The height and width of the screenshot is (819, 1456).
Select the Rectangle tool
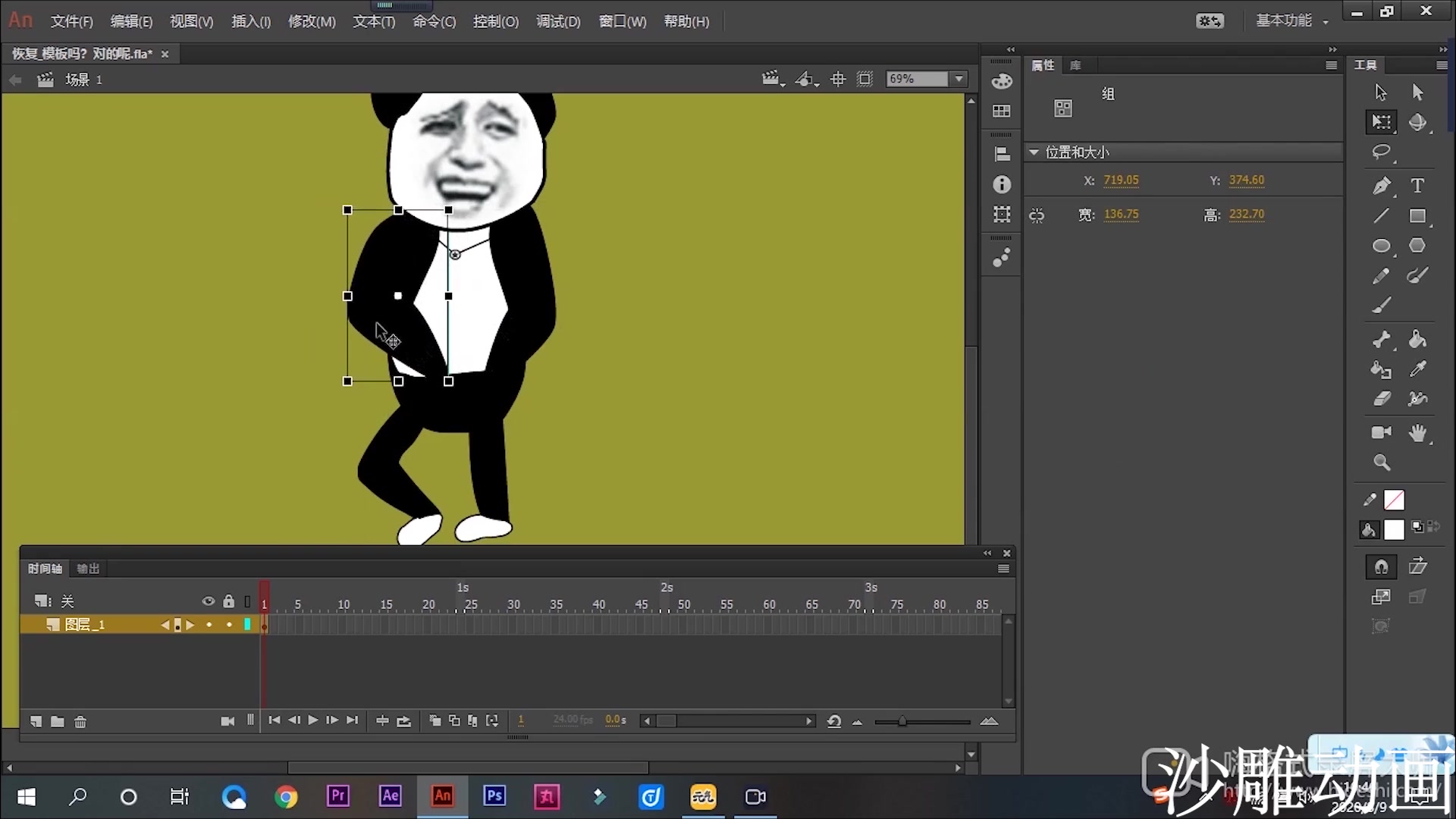coord(1417,216)
